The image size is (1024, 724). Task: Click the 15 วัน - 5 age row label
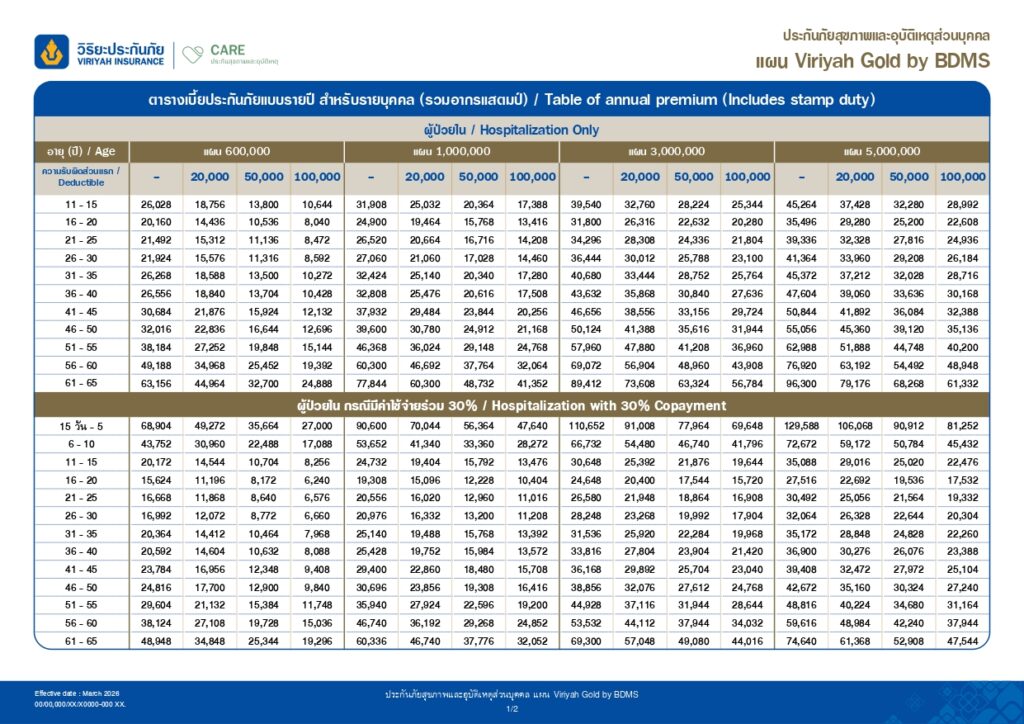pyautogui.click(x=82, y=426)
